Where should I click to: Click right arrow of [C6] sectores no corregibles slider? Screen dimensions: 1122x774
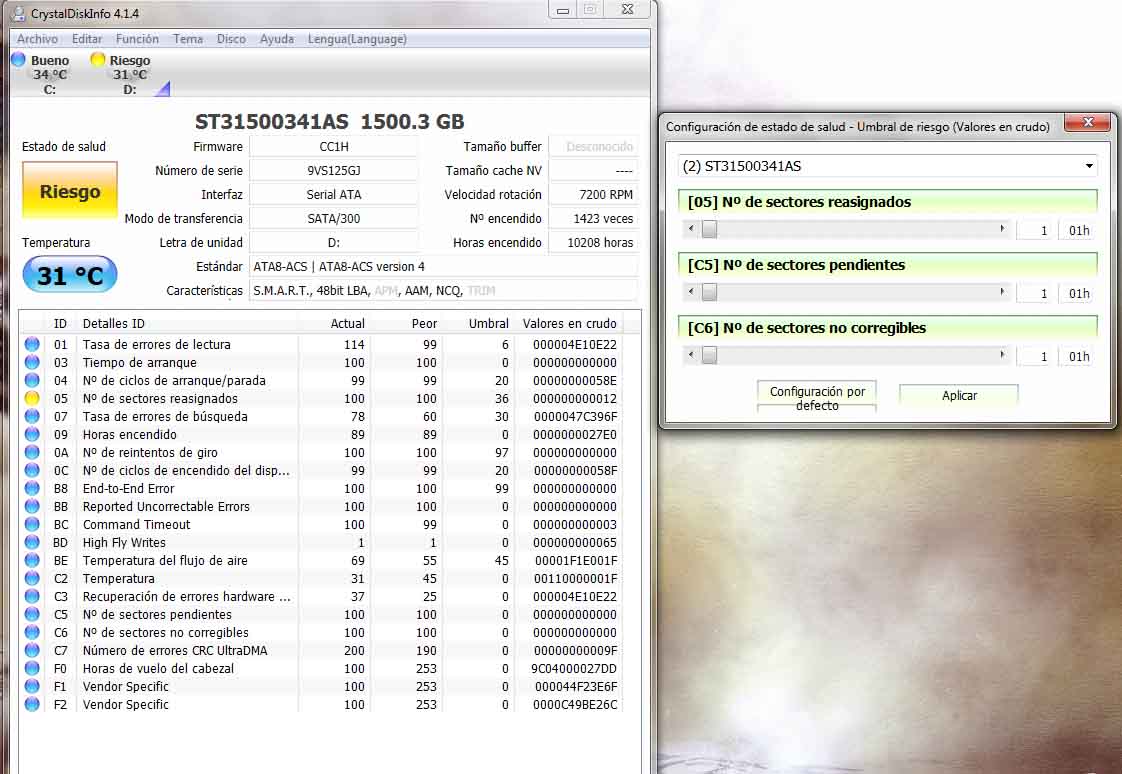(1002, 355)
